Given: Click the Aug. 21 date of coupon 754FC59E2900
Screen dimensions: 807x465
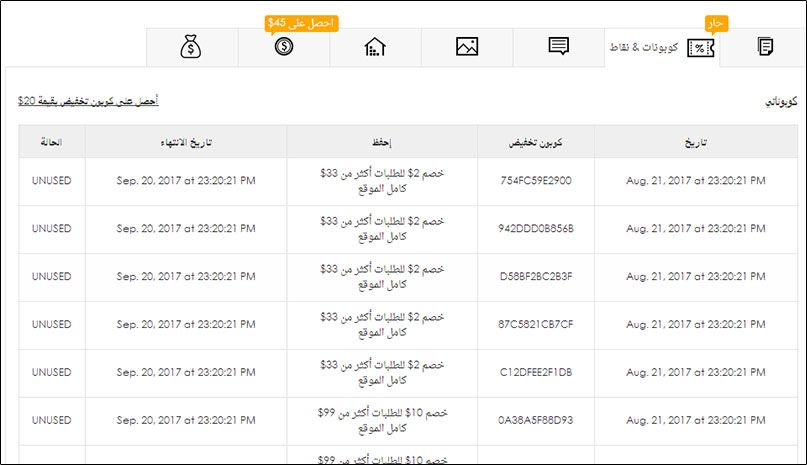Looking at the screenshot, I should tap(696, 181).
